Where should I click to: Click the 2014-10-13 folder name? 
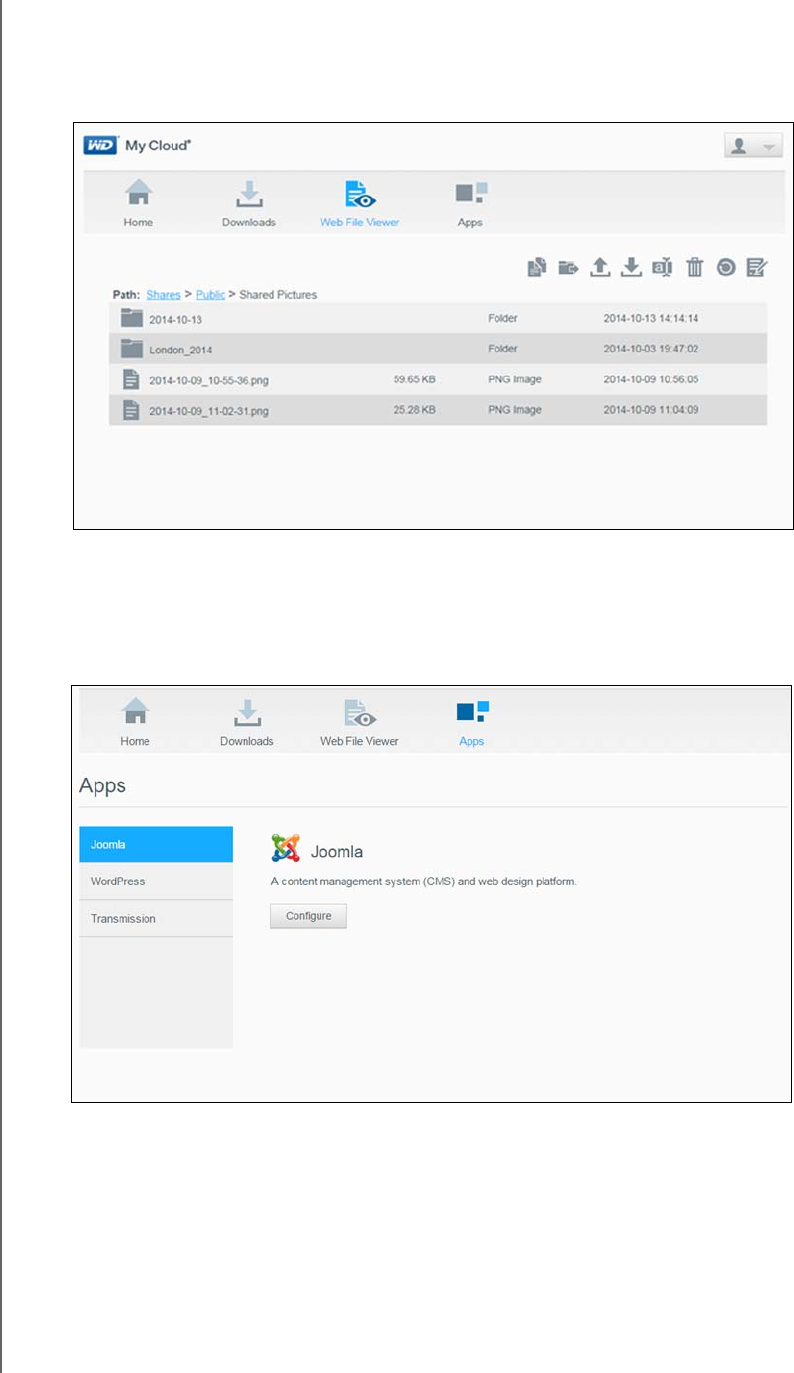(x=175, y=319)
